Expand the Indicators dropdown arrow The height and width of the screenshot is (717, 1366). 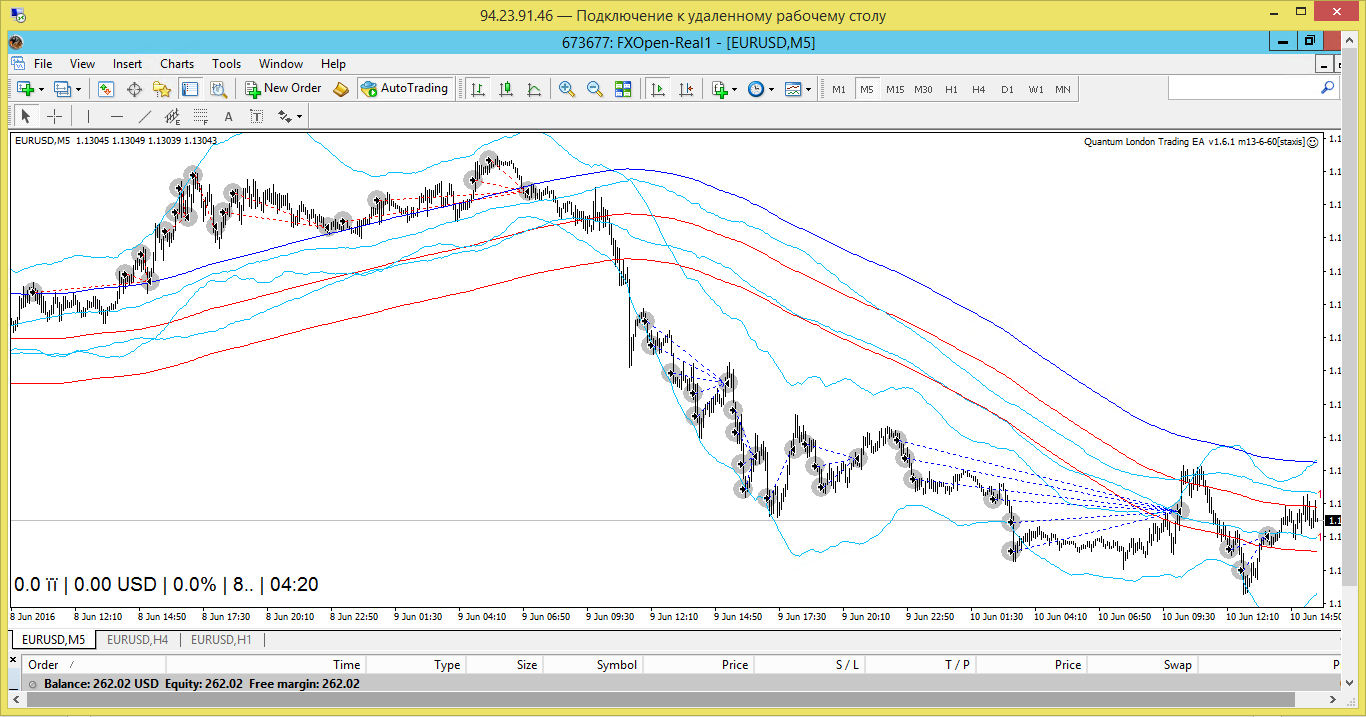pos(735,89)
